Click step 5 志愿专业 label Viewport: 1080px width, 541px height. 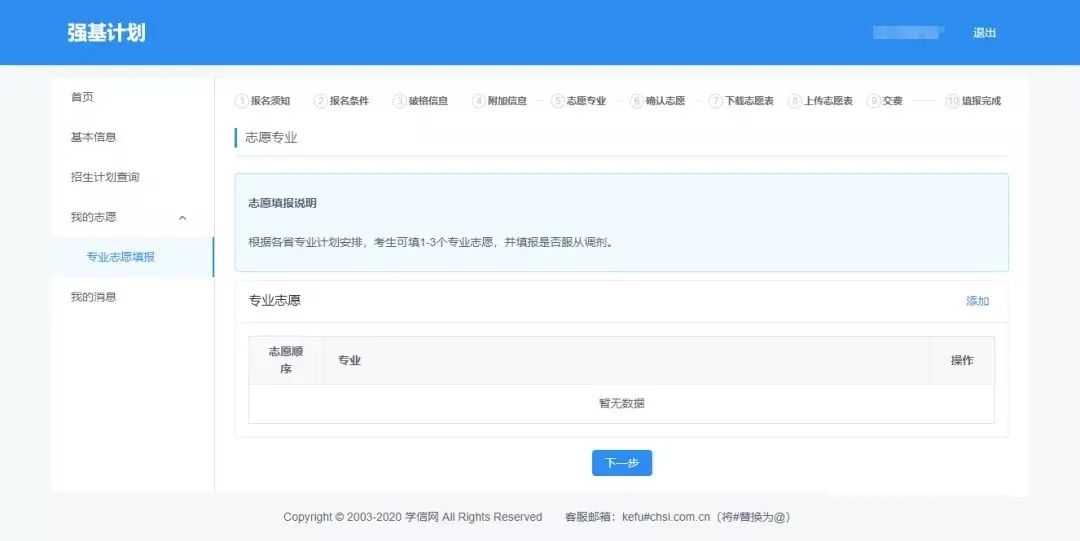click(586, 101)
